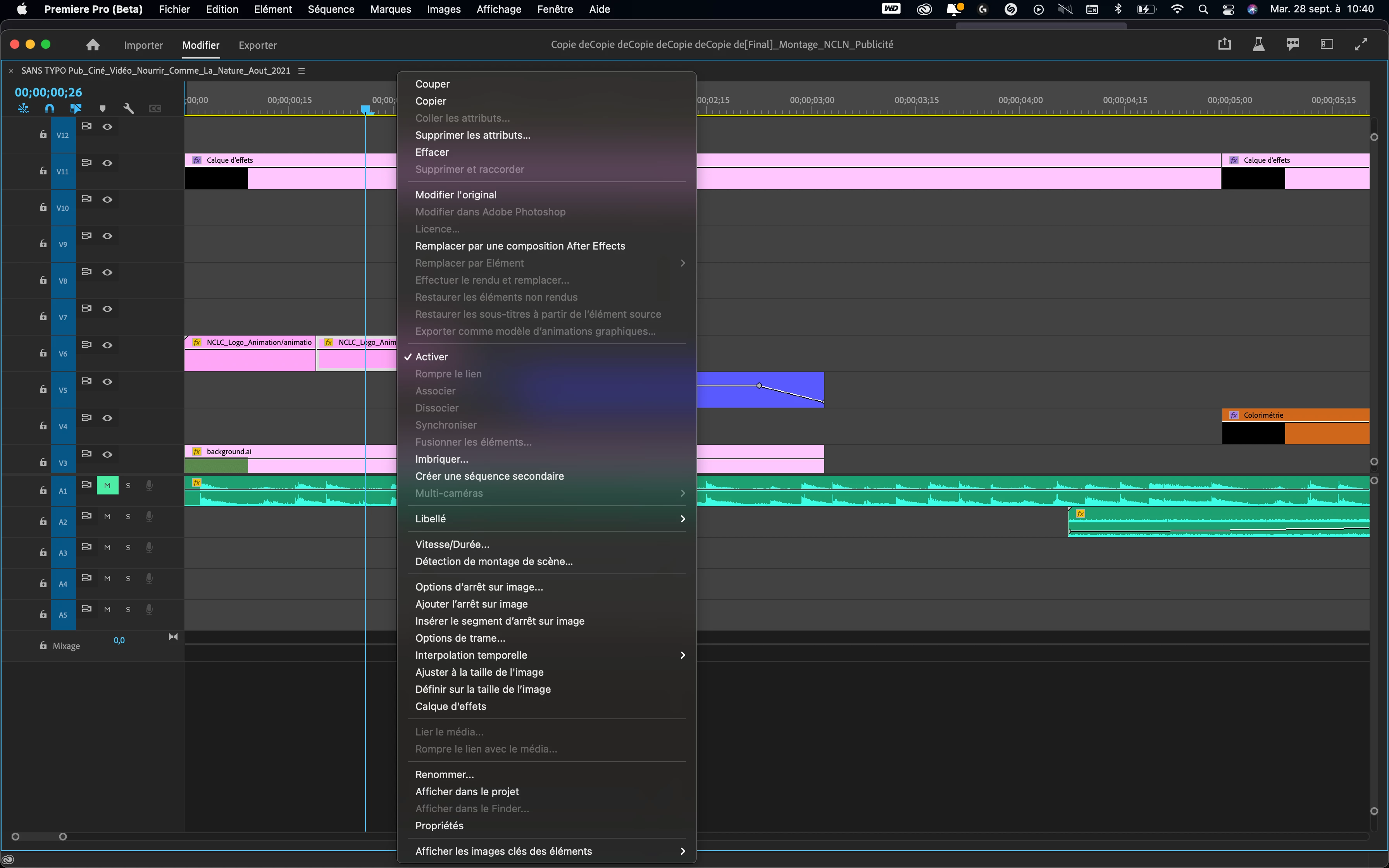Screen dimensions: 1389x868
Task: Toggle the magnet snap icon in timeline
Action: [x=49, y=108]
